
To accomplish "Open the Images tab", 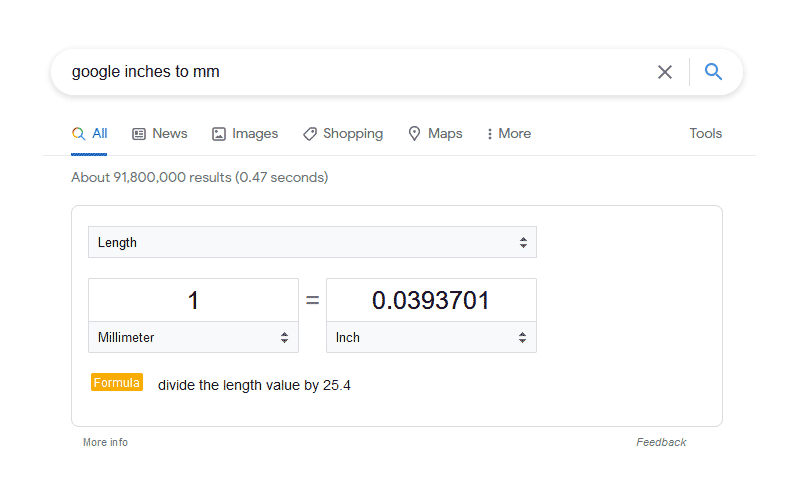I will [x=245, y=134].
